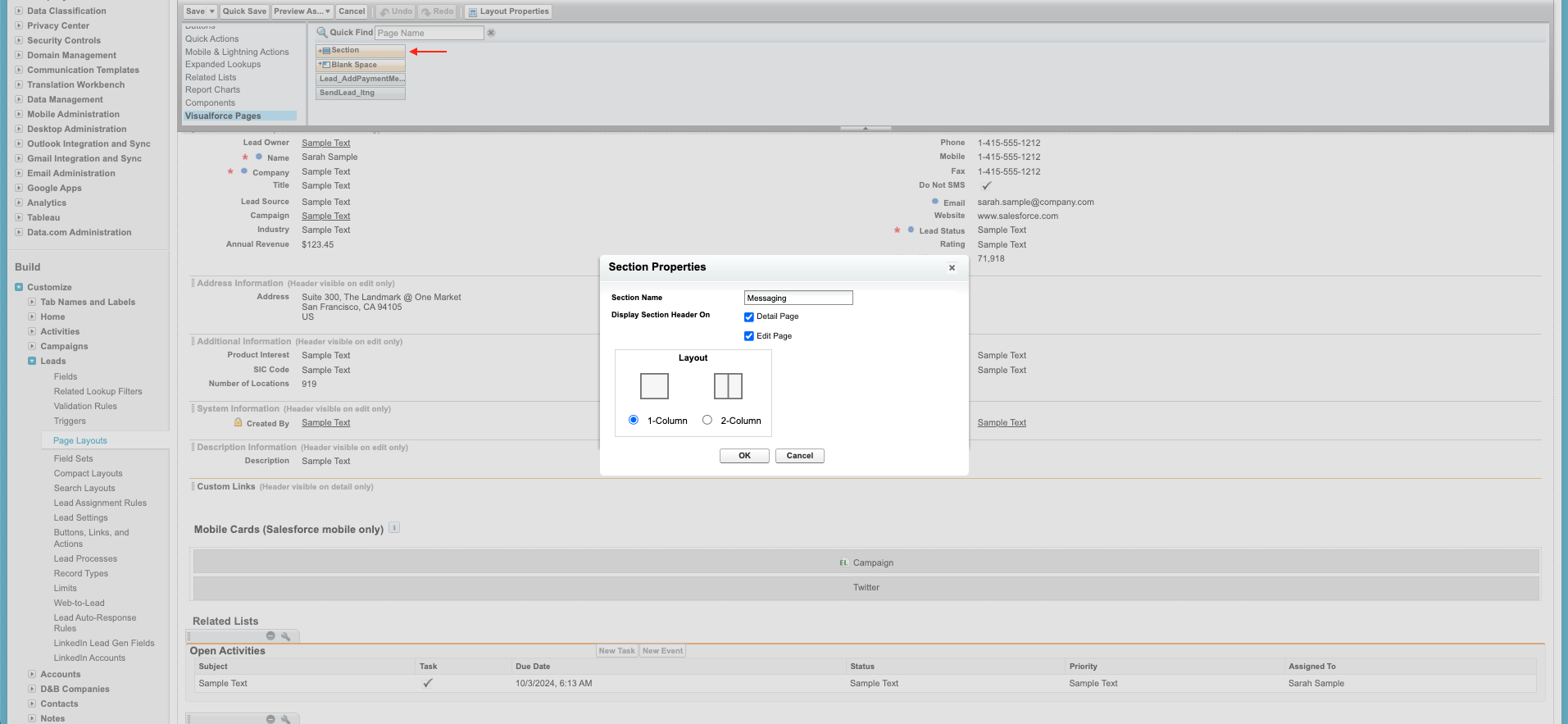Click Cancel in the layout toolbar
Image resolution: width=1568 pixels, height=724 pixels.
tap(352, 11)
